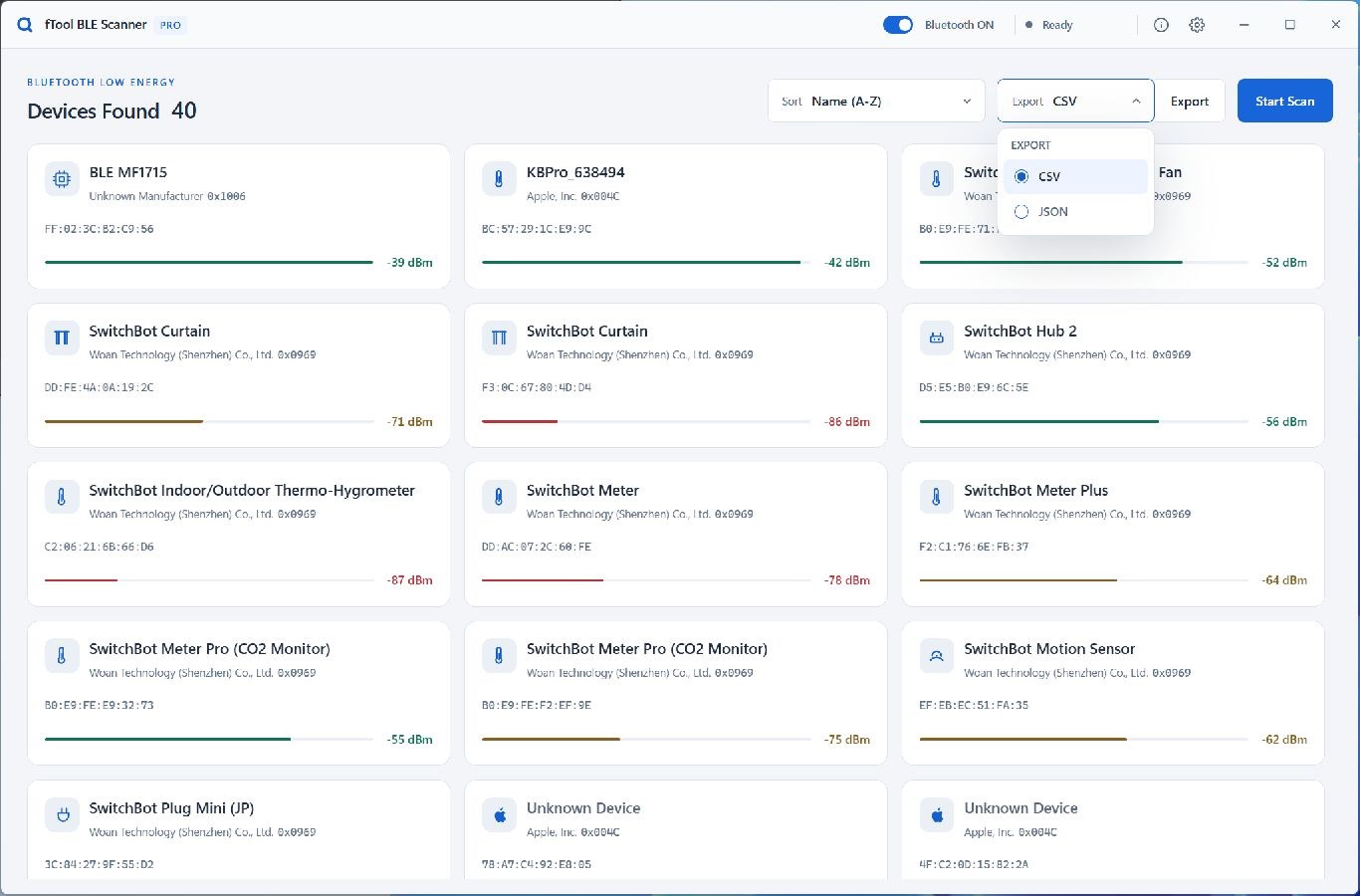Click thermometer icon on KBPro_638494 card

click(499, 179)
